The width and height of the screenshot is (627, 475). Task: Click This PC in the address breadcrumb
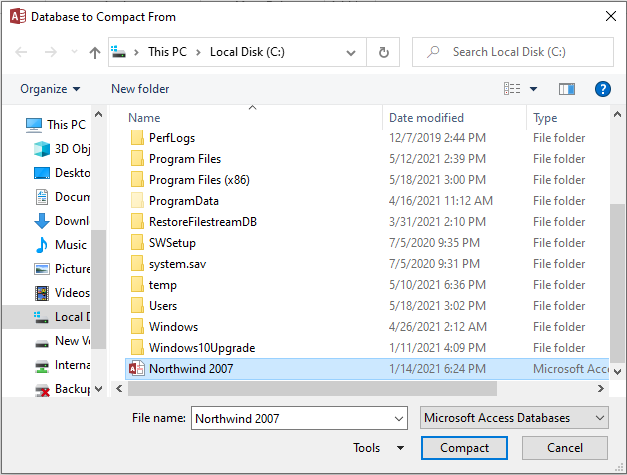(x=167, y=52)
